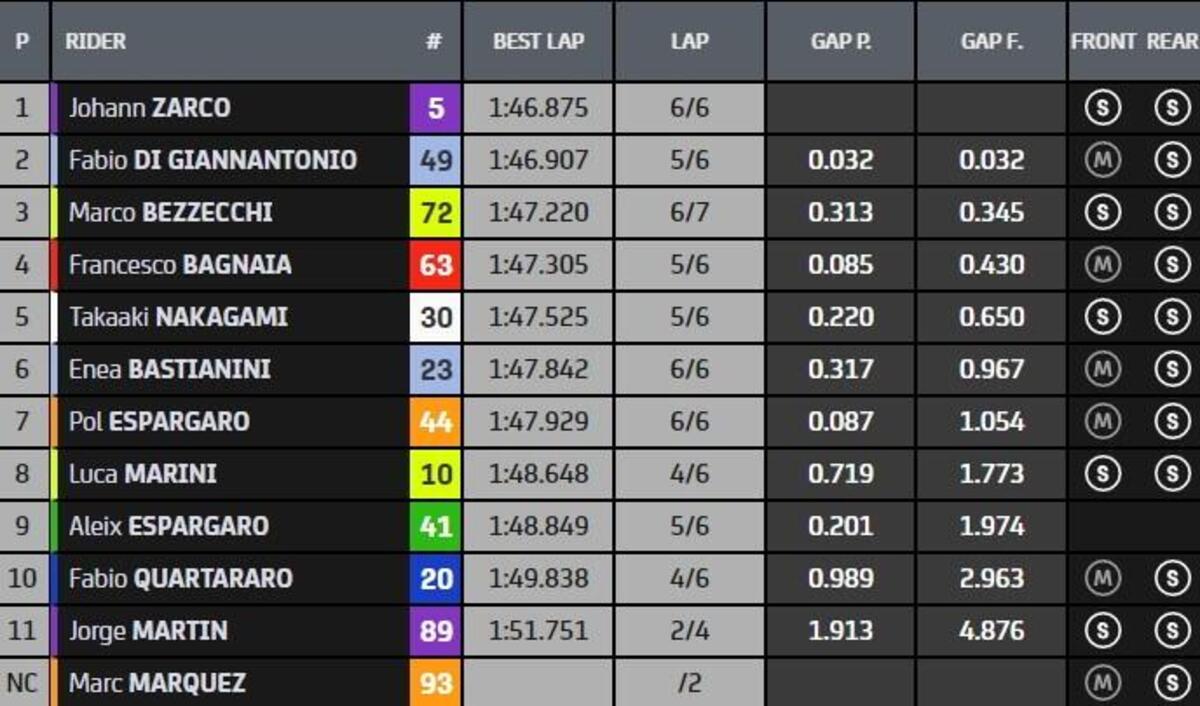Select rider name Johann ZARCO
The height and width of the screenshot is (706, 1200).
click(149, 108)
